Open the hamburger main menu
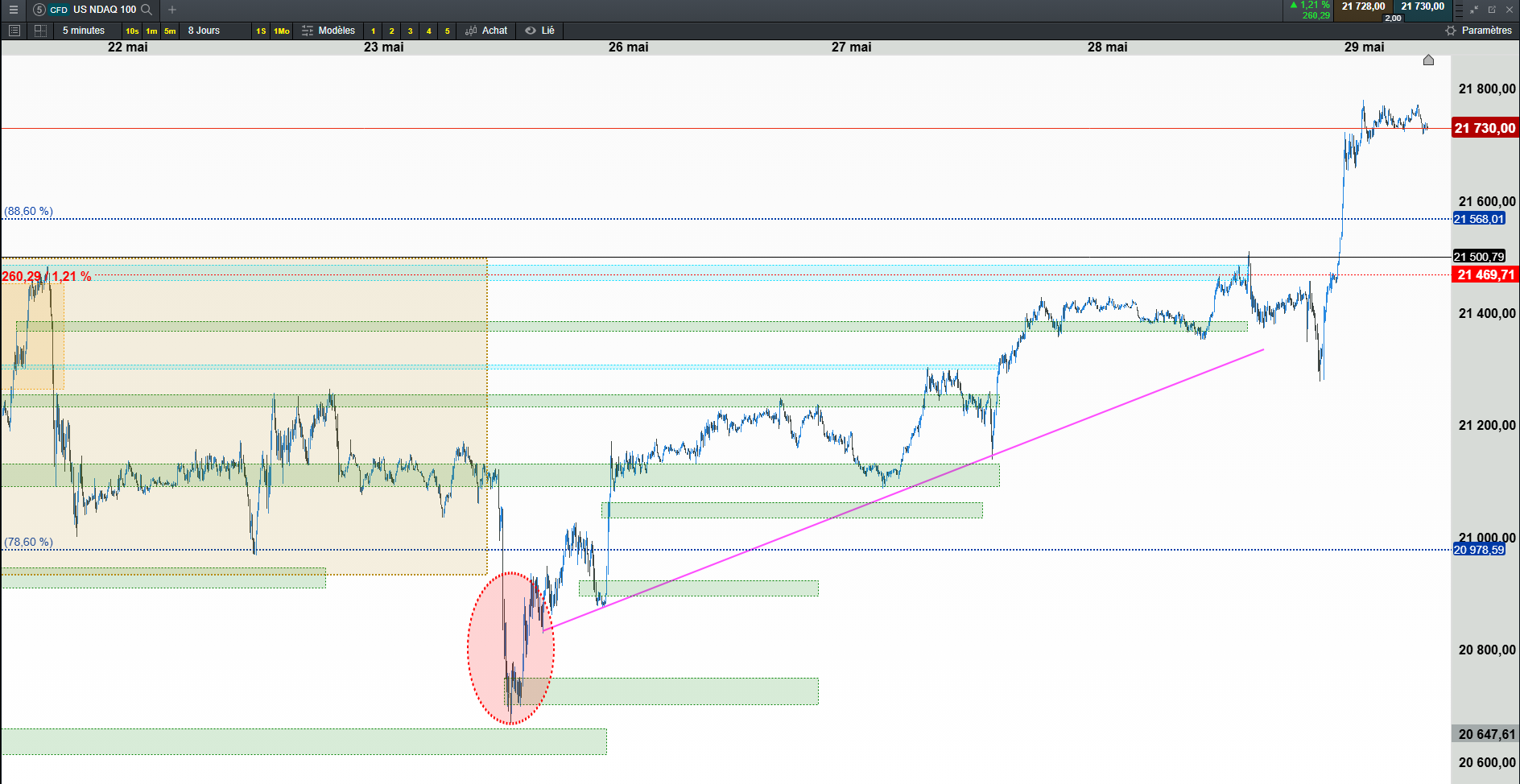 tap(13, 10)
